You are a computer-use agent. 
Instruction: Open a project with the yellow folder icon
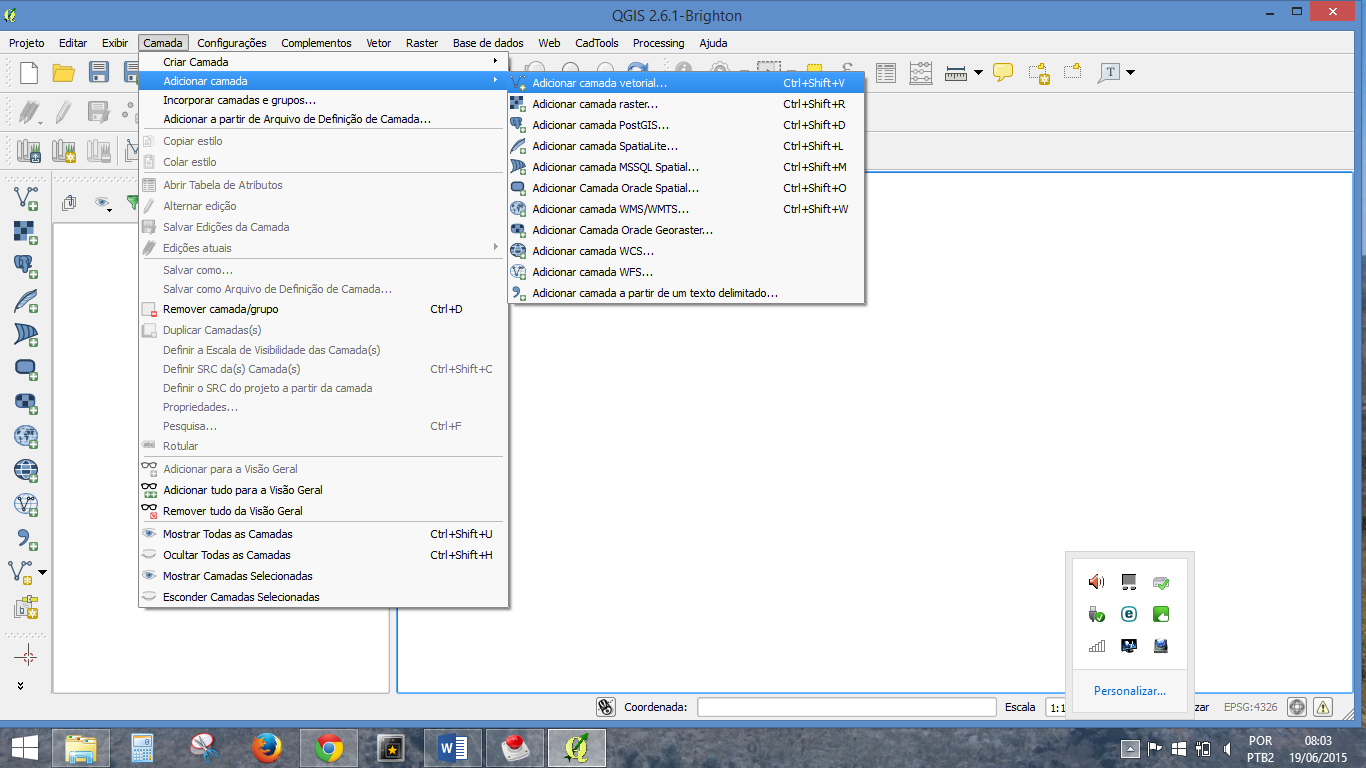[64, 72]
